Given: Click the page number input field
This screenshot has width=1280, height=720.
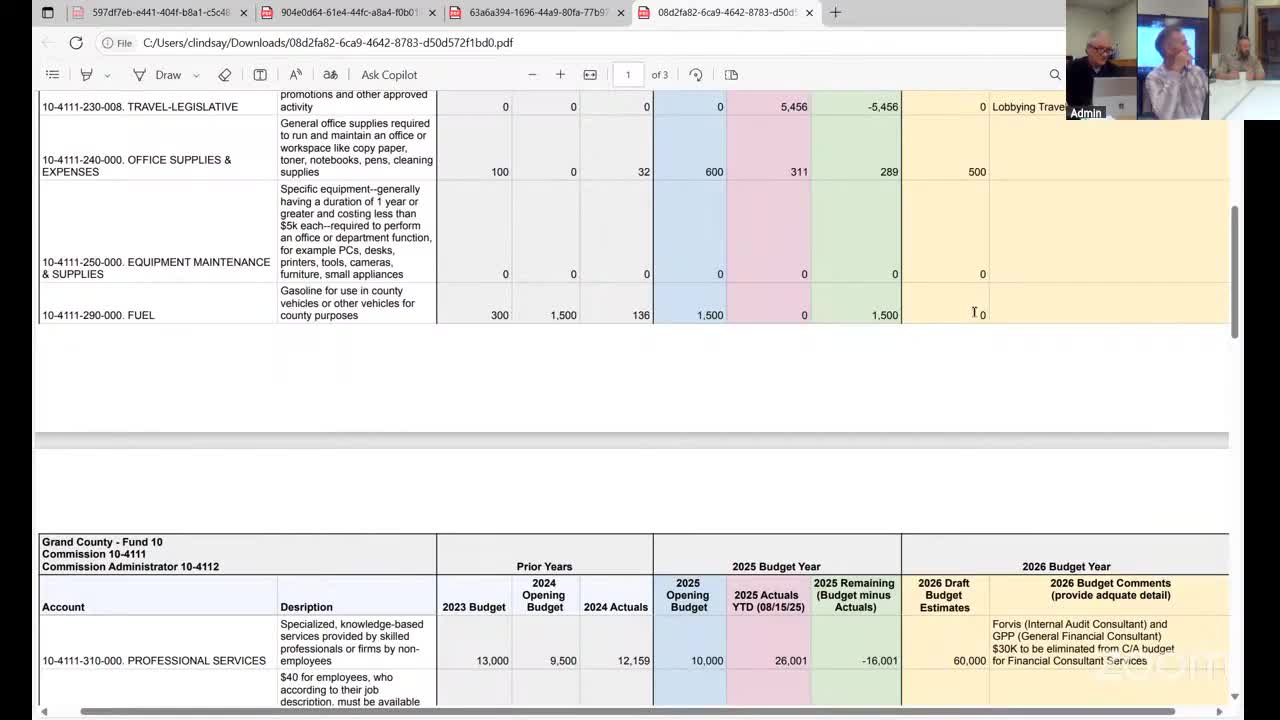Looking at the screenshot, I should point(628,75).
